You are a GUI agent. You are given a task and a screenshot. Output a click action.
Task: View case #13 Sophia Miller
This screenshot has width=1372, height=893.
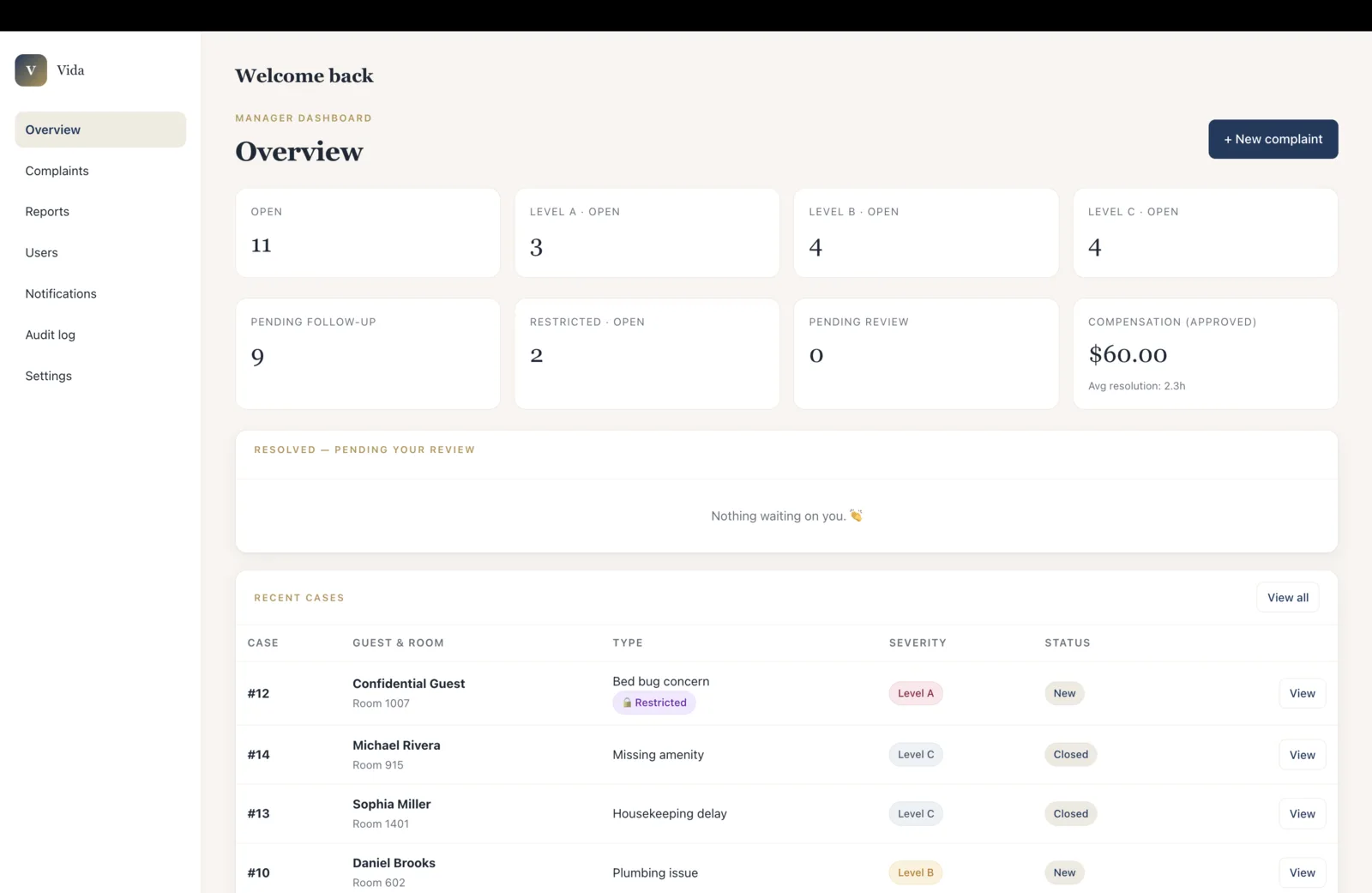(1302, 814)
